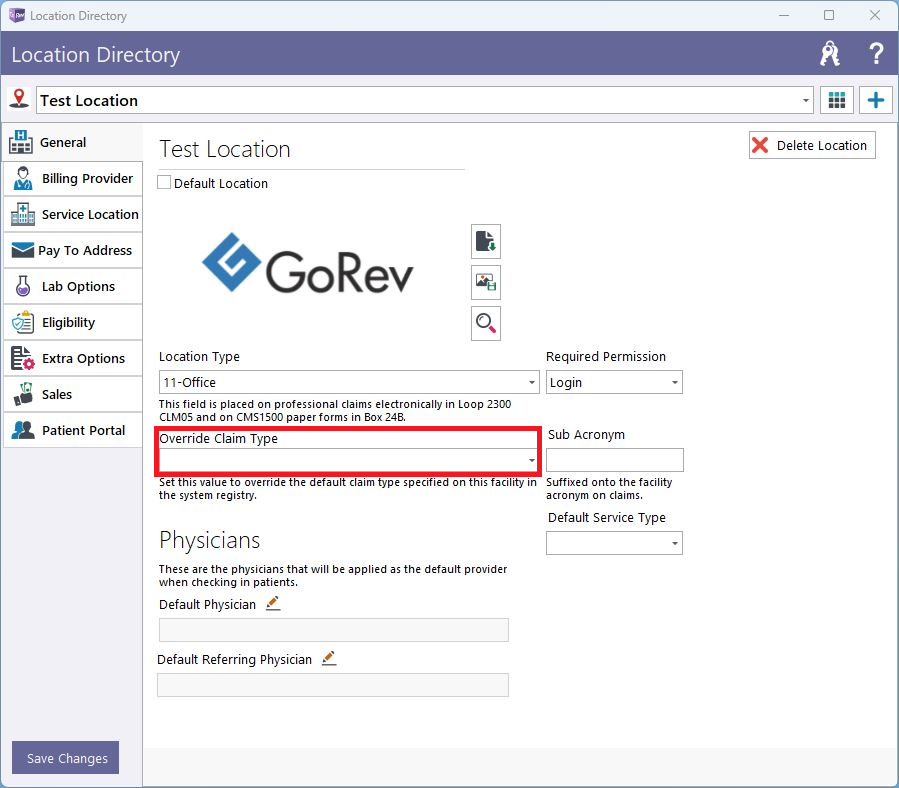Go to the Pay To Address tab
899x788 pixels.
73,251
